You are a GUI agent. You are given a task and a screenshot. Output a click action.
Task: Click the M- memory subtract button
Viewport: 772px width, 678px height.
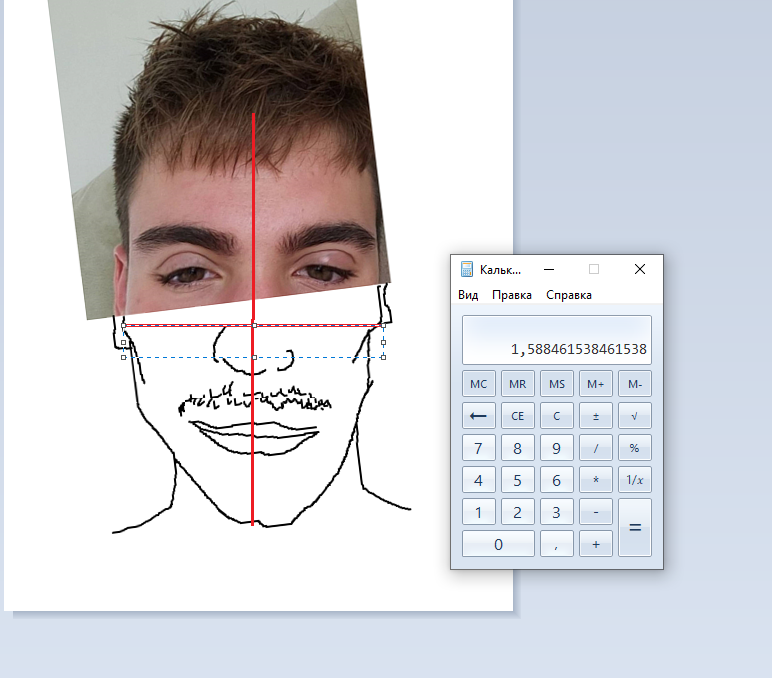[x=635, y=384]
